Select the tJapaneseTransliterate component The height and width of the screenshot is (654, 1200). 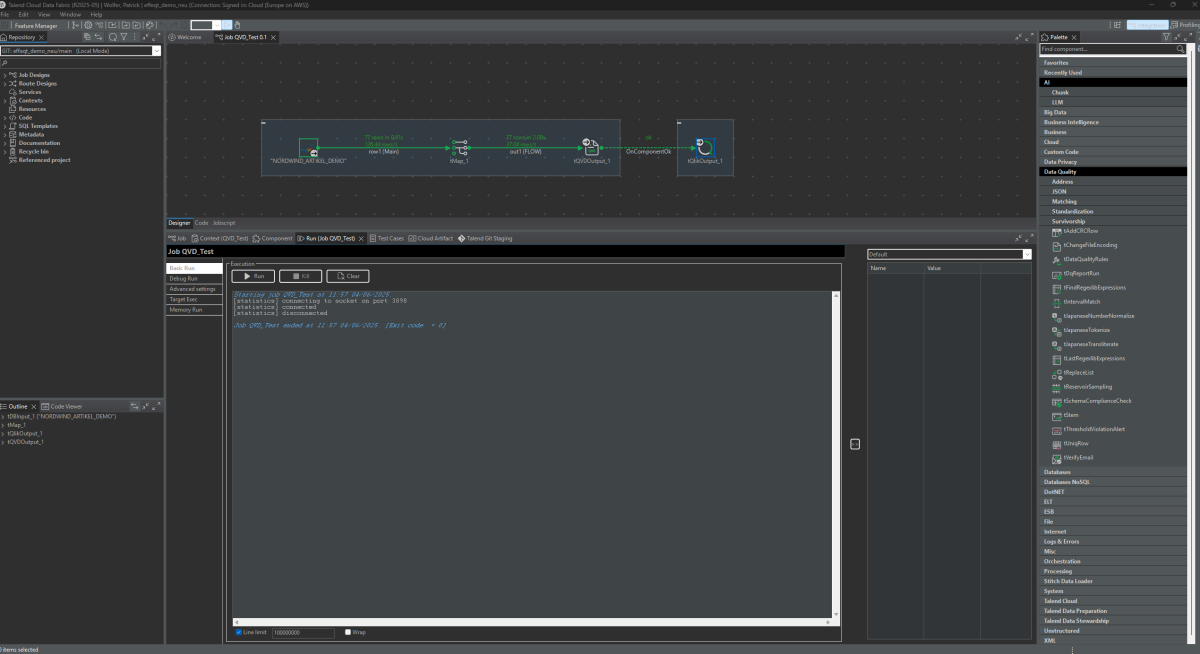(x=1085, y=344)
